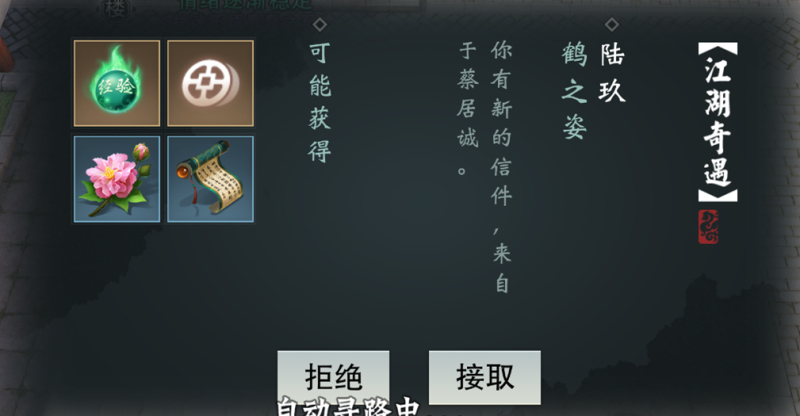The image size is (800, 416).
Task: Click the green 经验 experience orb reward
Action: click(117, 83)
